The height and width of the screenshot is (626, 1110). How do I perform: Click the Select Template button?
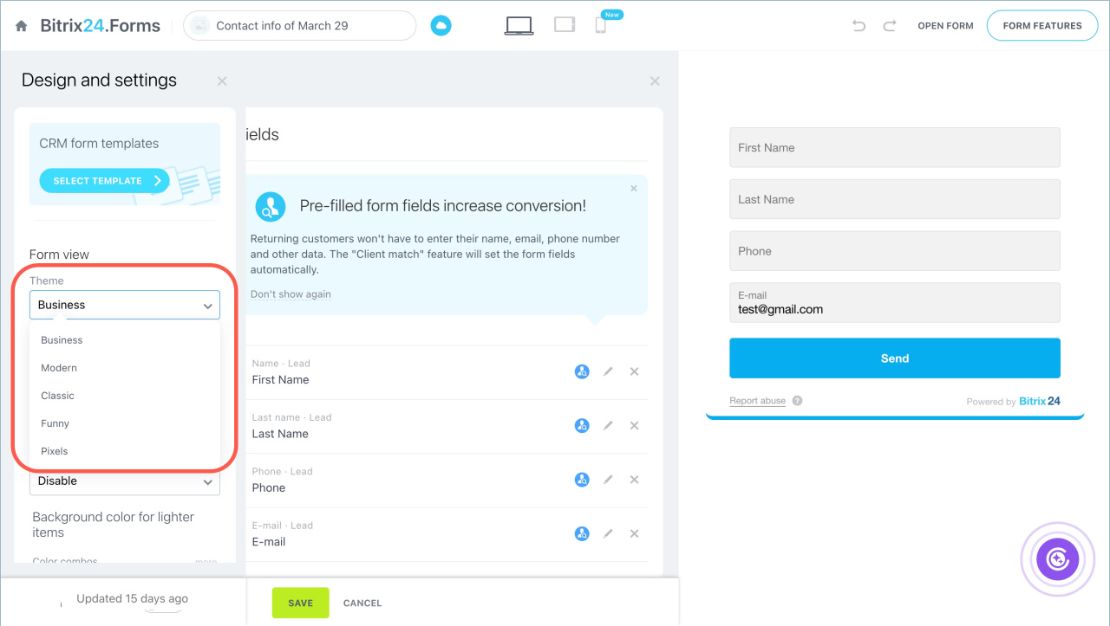[104, 181]
